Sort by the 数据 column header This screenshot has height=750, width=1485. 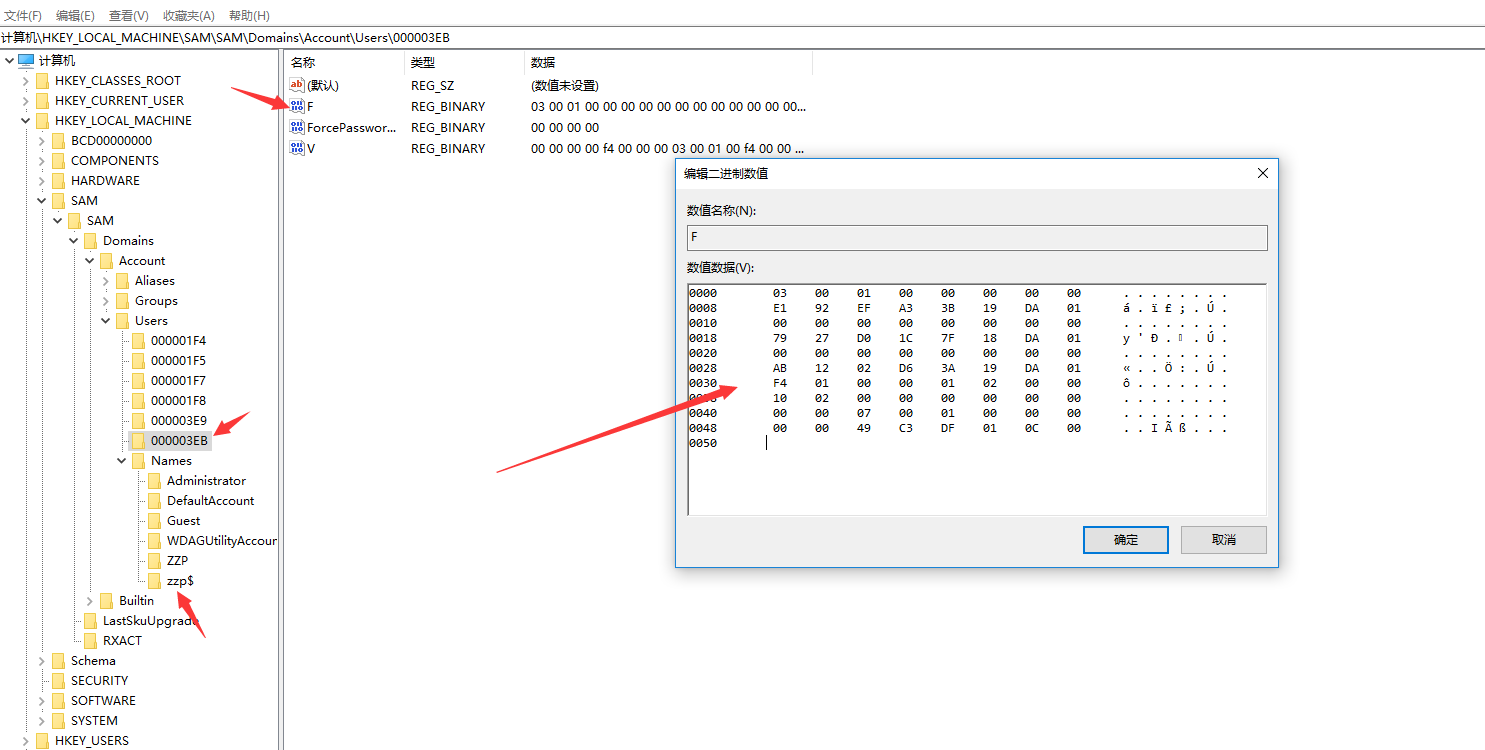coord(668,63)
